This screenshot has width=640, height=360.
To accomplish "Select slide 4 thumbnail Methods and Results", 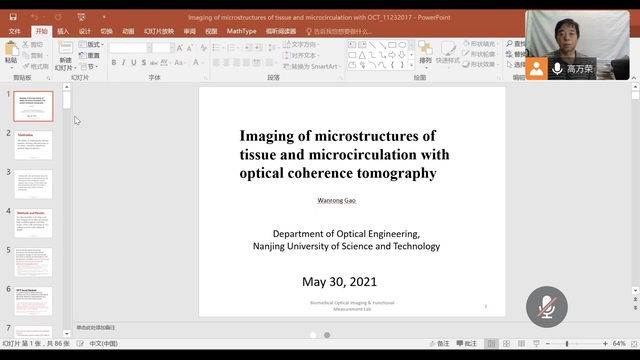I will pyautogui.click(x=33, y=223).
